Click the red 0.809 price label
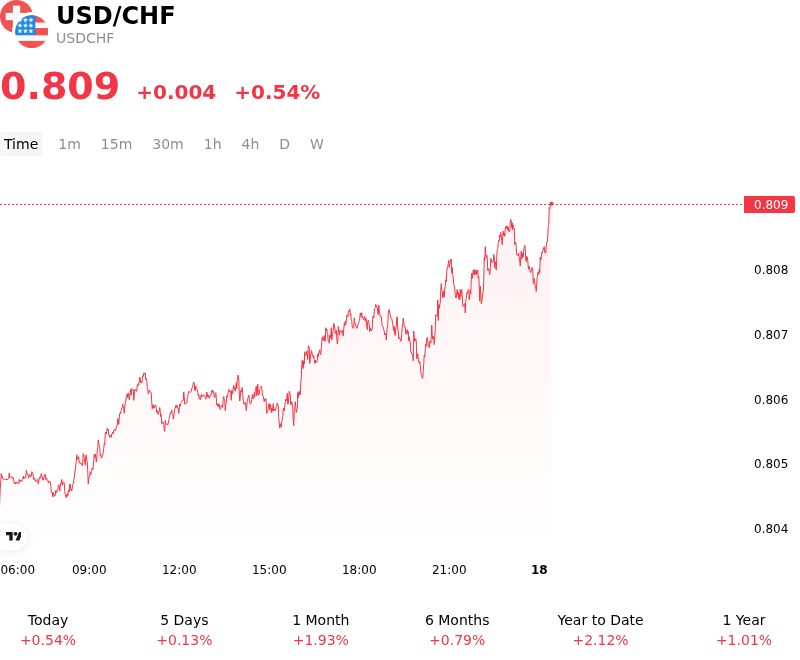The image size is (800, 660). (x=769, y=205)
